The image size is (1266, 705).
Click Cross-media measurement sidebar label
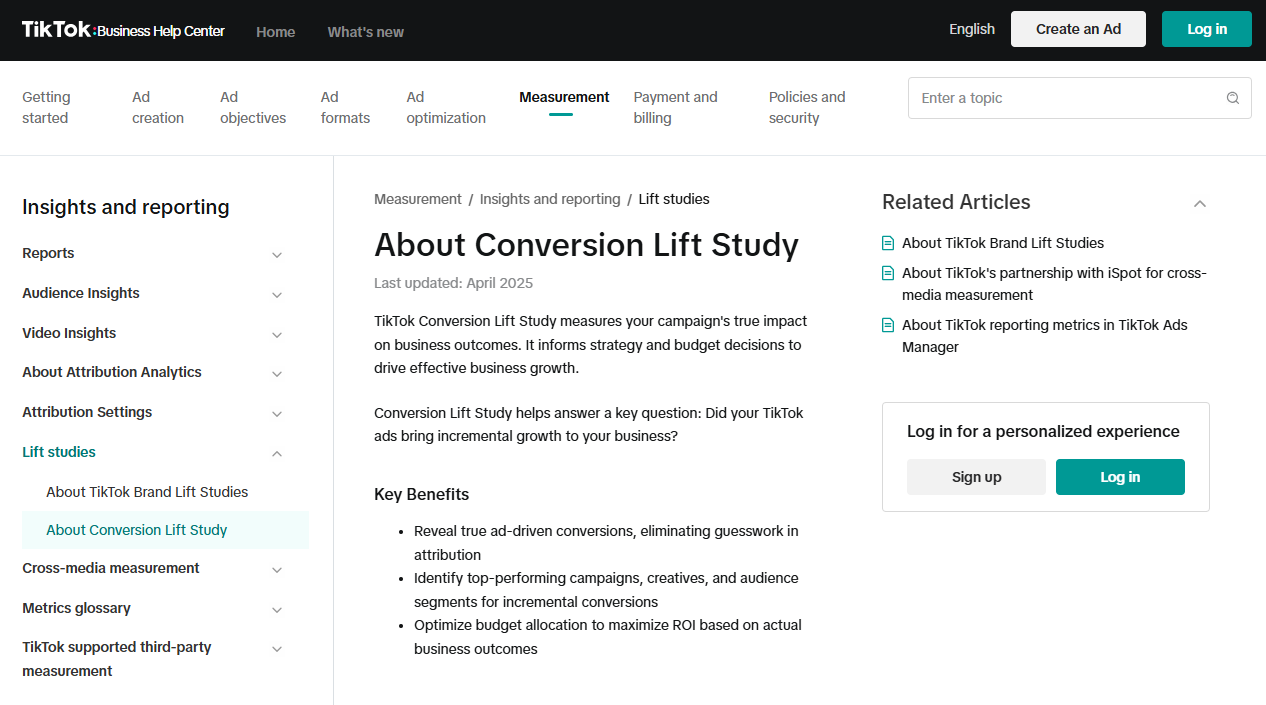[x=111, y=568]
